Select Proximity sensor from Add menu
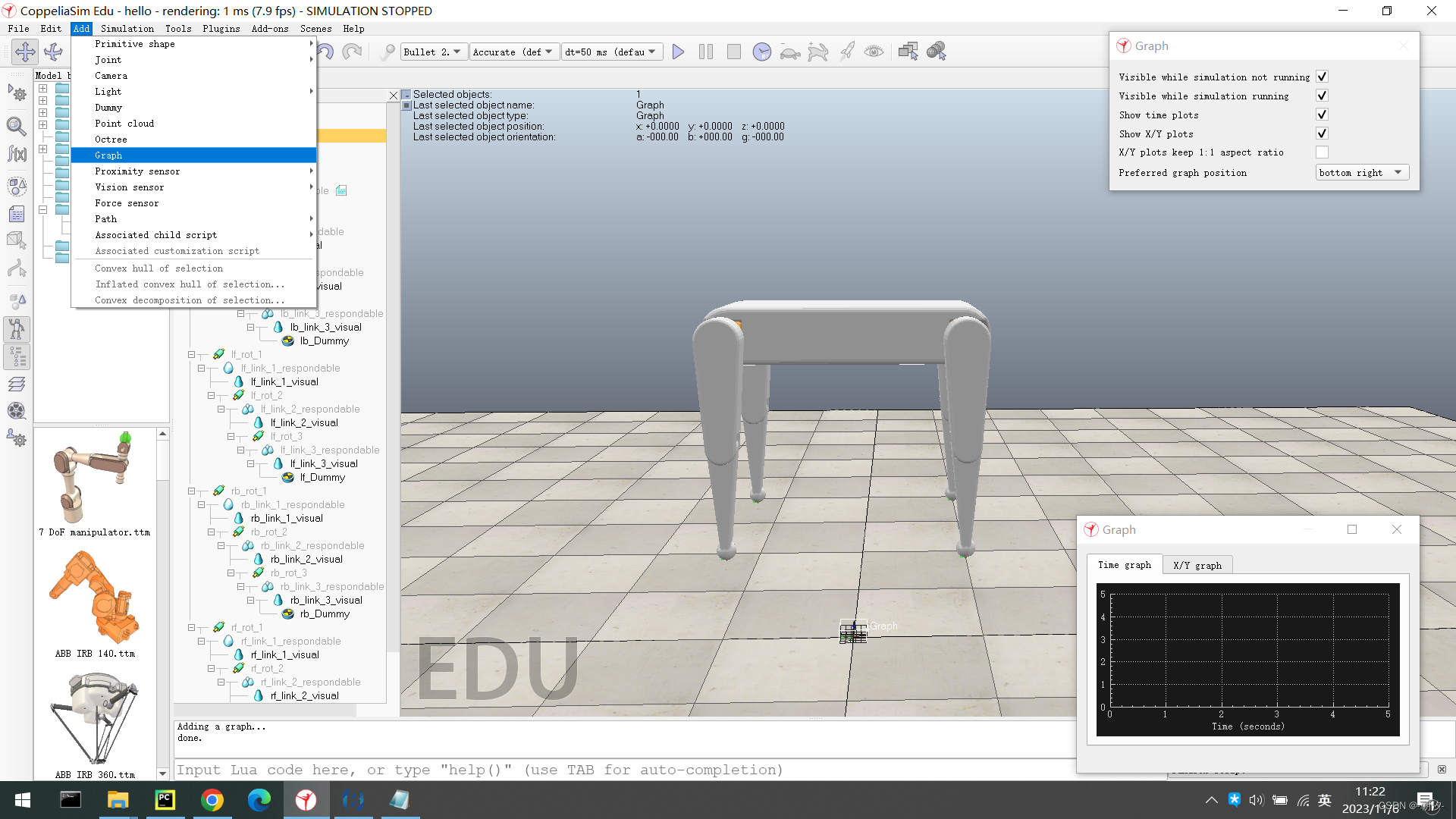 coord(137,171)
